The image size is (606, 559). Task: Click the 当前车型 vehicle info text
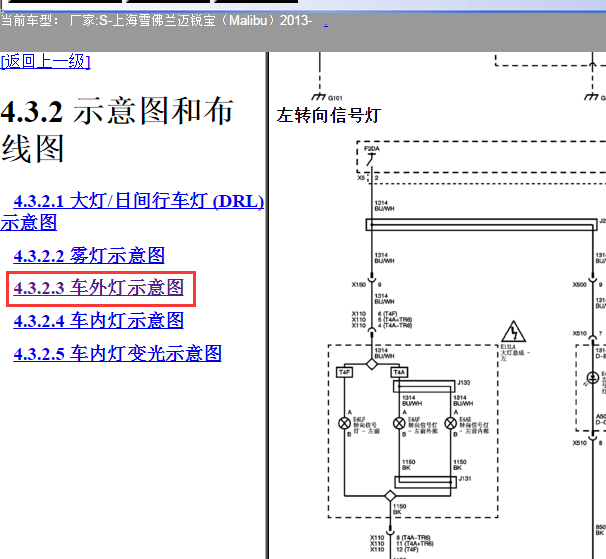coord(157,20)
